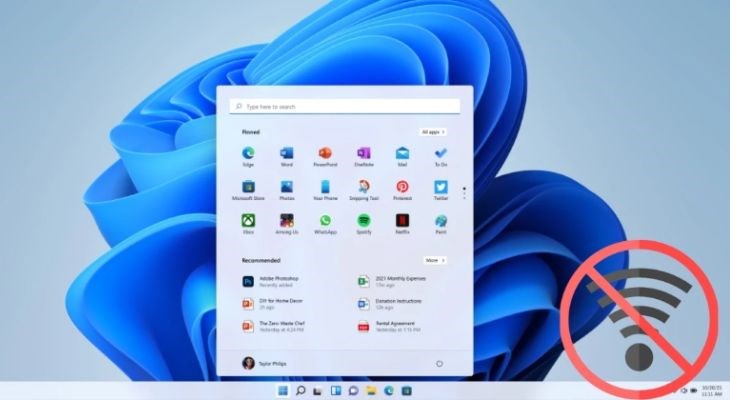This screenshot has height=400, width=730.
Task: Launch the Among Us game
Action: 287,224
